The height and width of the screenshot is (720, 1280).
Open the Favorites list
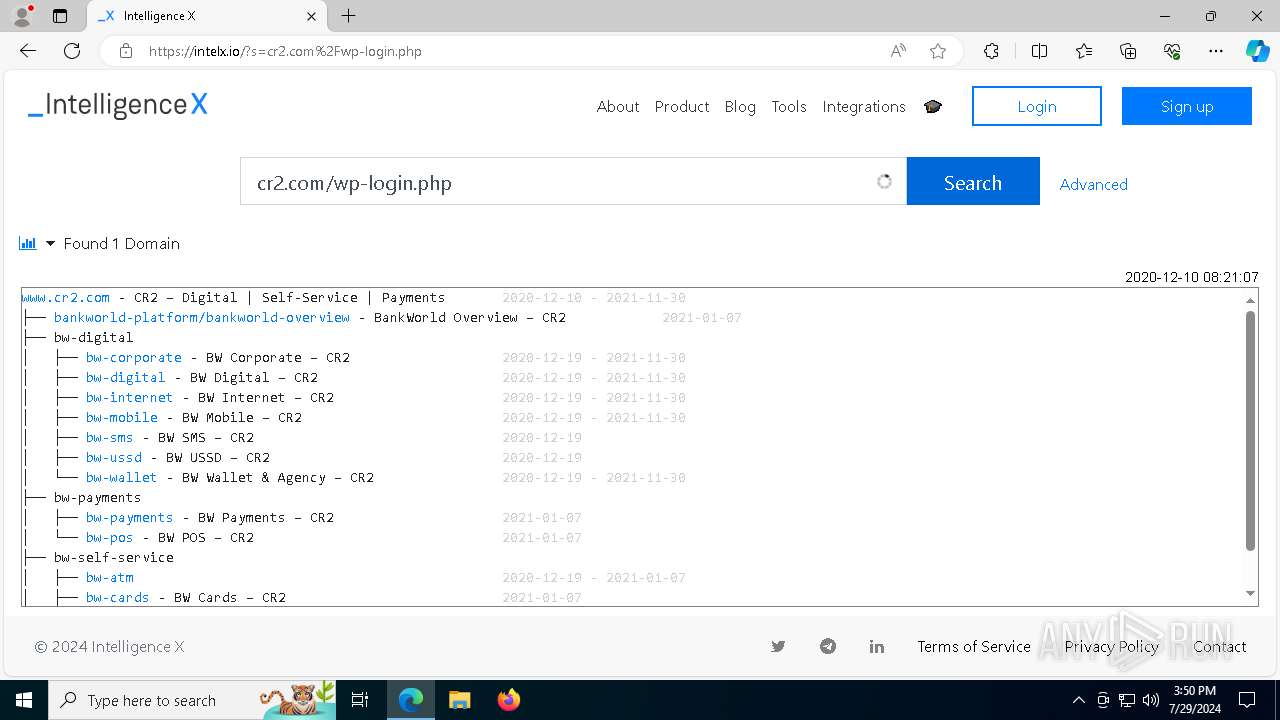1084,51
